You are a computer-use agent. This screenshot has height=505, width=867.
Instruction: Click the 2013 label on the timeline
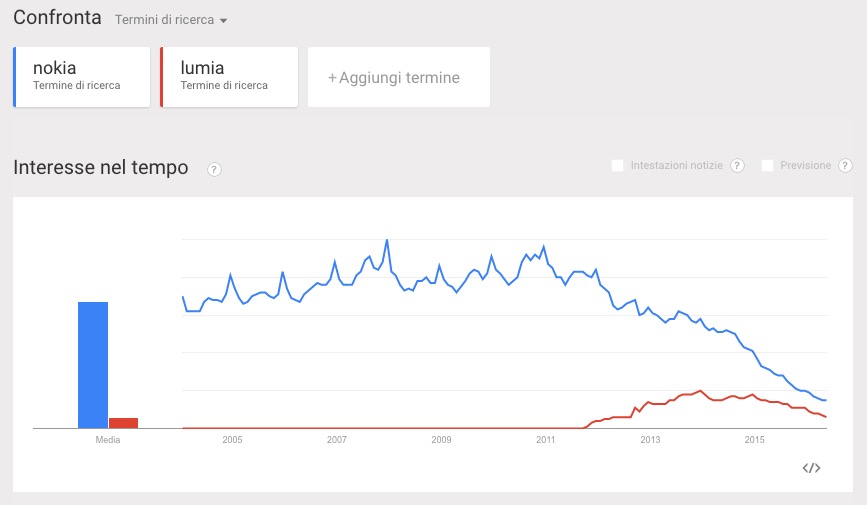(650, 439)
